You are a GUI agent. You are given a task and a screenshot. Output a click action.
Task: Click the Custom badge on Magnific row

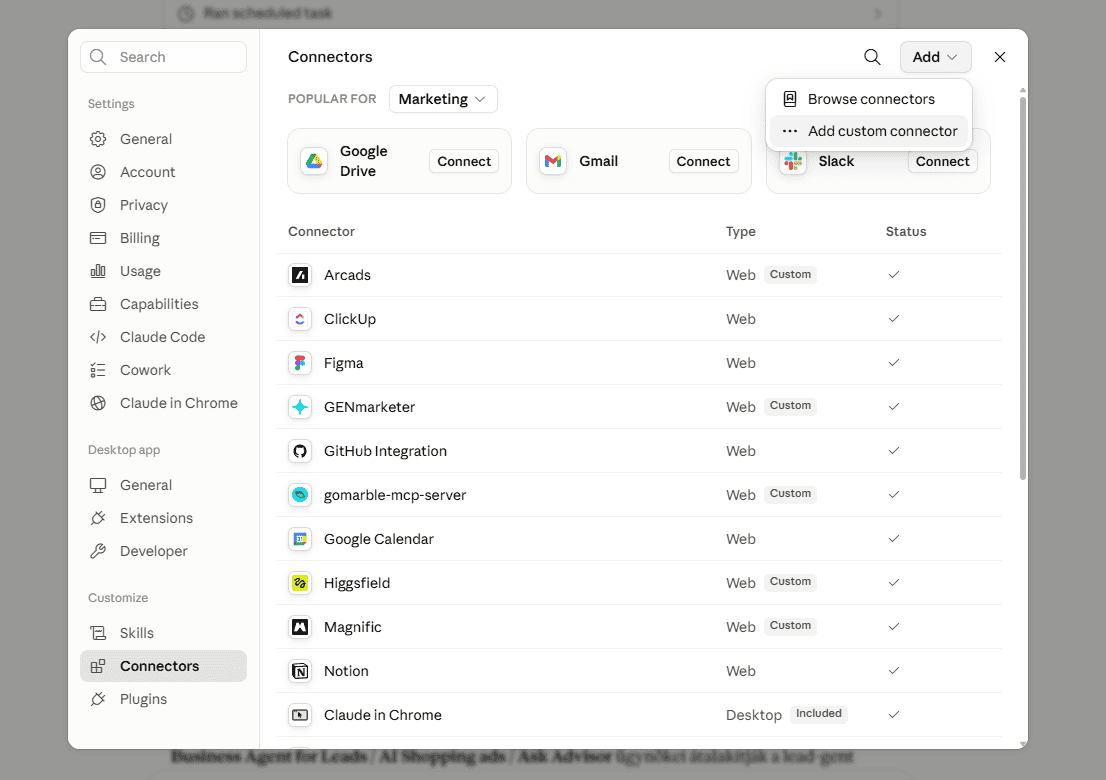point(790,626)
